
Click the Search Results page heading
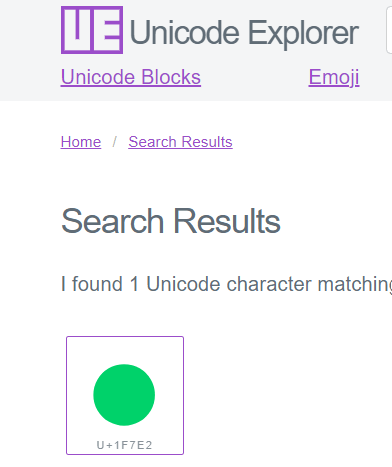tap(171, 221)
